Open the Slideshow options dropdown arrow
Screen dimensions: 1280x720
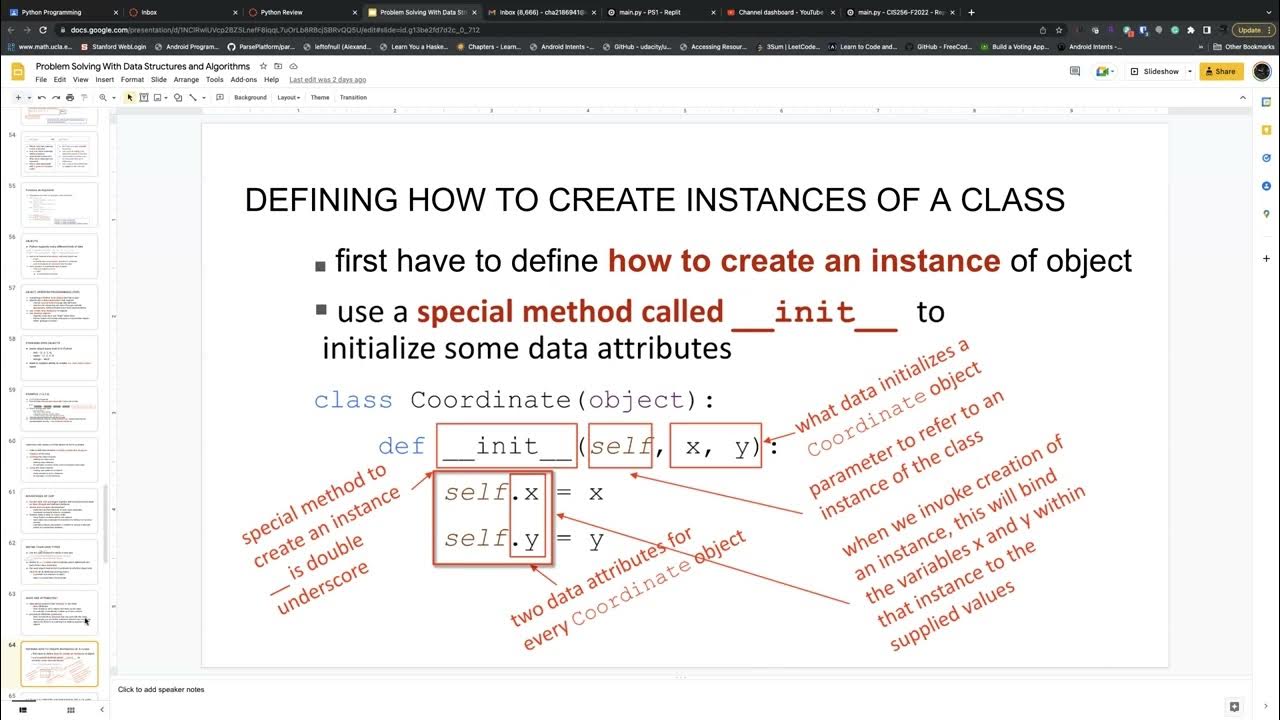(x=1189, y=71)
